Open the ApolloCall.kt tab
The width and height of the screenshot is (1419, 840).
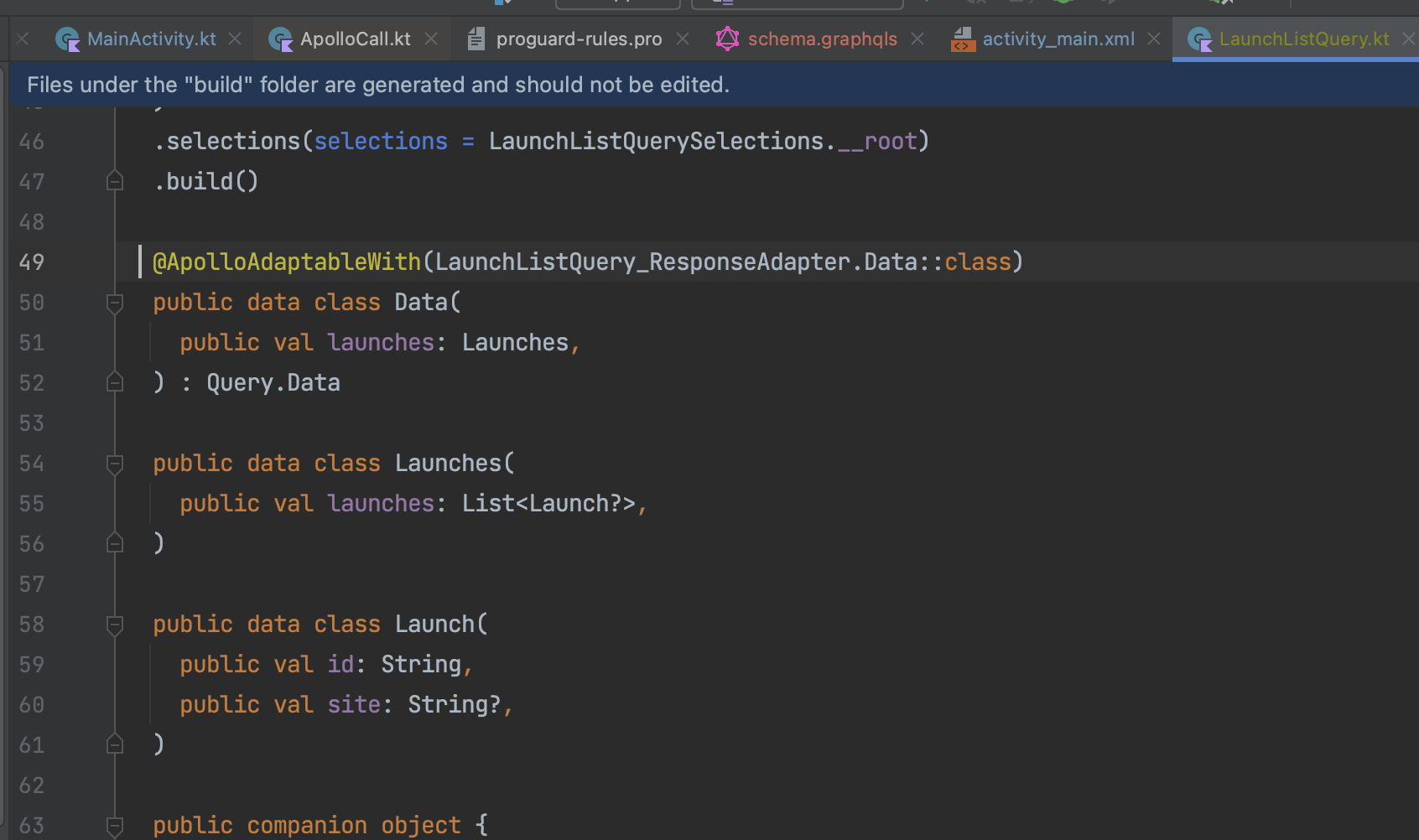coord(355,39)
